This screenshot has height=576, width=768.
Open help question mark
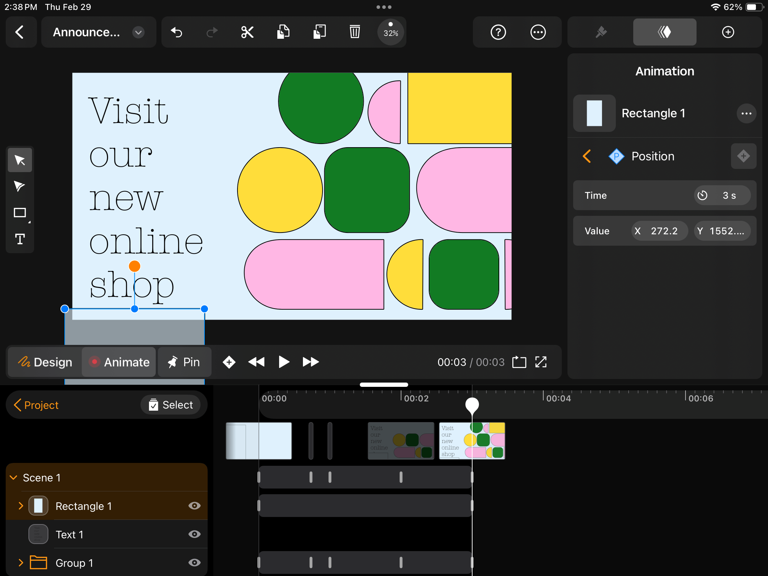tap(498, 32)
